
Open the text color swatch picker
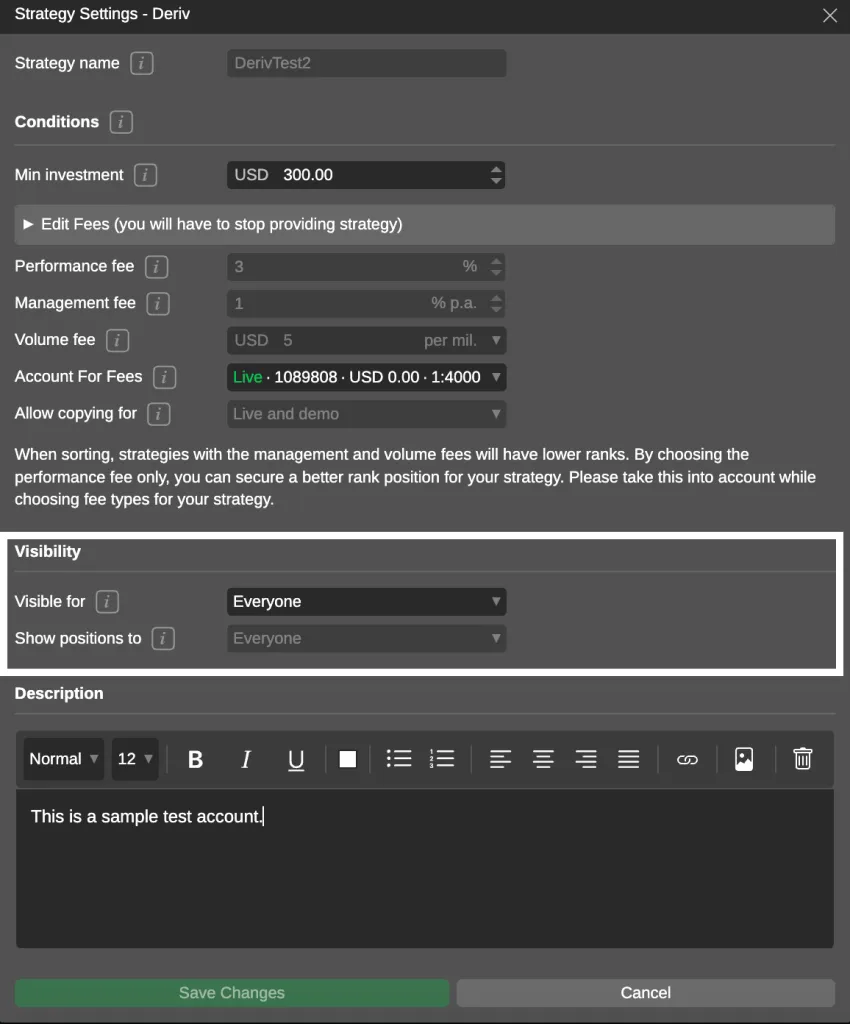(347, 758)
